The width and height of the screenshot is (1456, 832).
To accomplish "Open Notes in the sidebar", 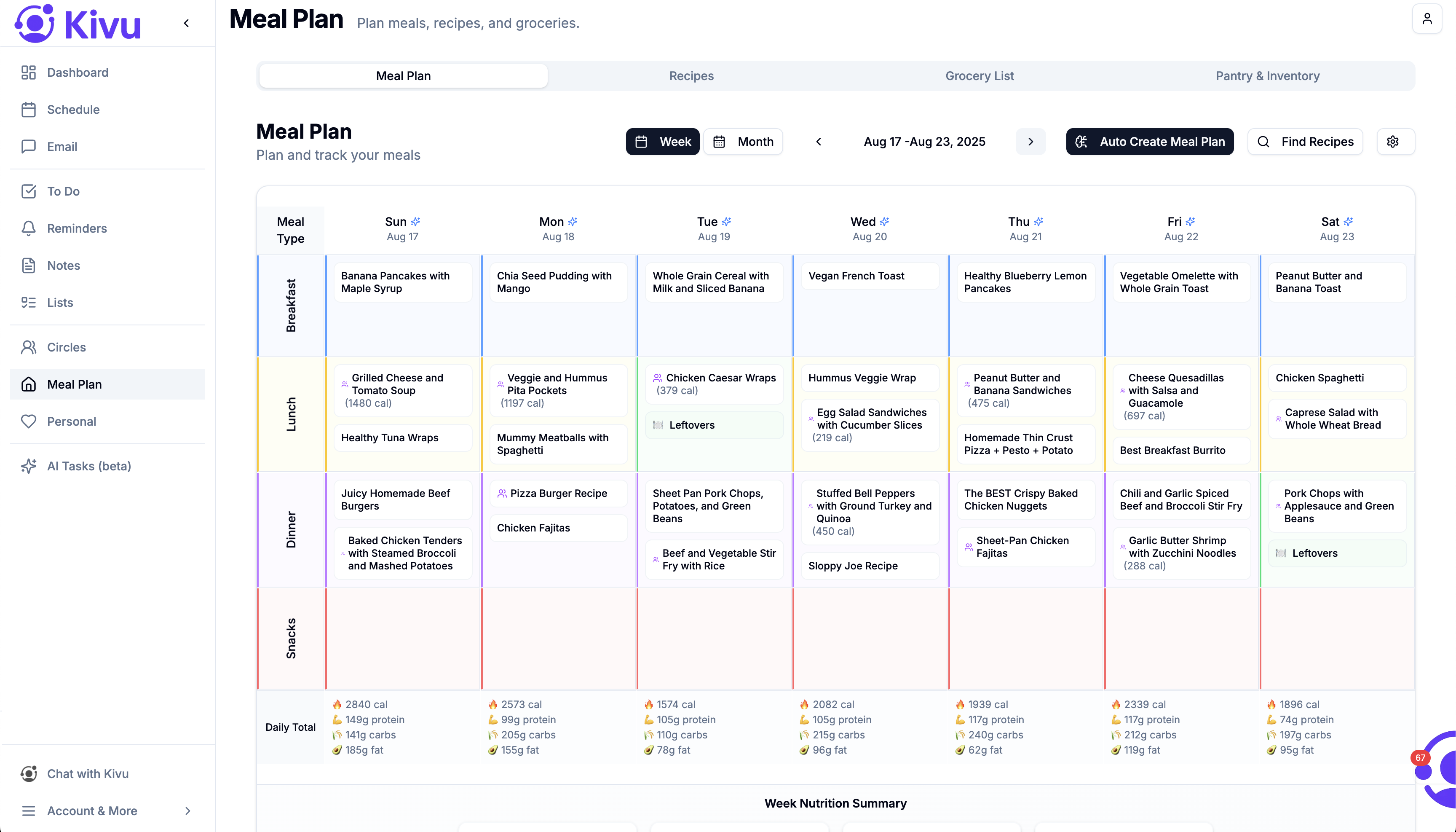I will pos(63,265).
